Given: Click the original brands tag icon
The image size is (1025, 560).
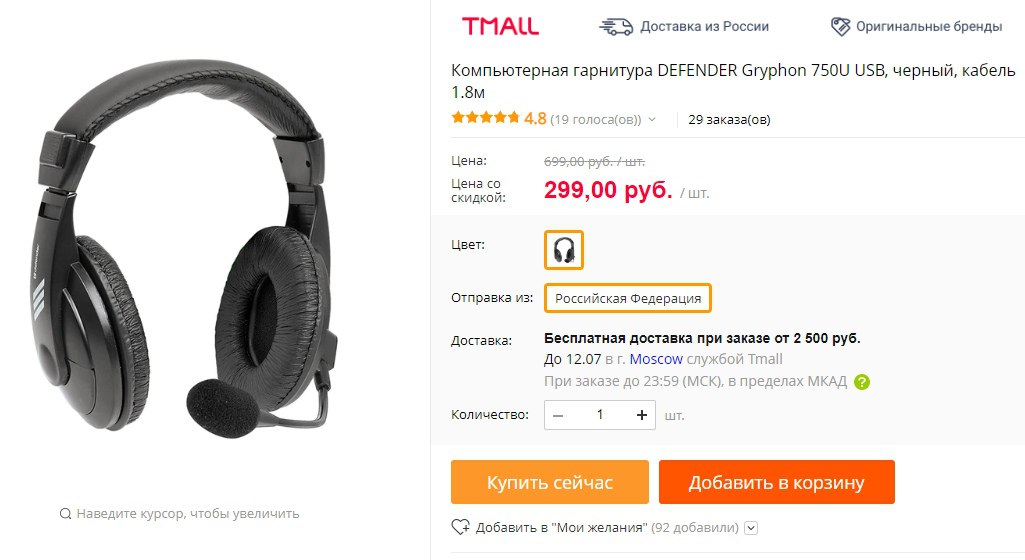Looking at the screenshot, I should 841,27.
